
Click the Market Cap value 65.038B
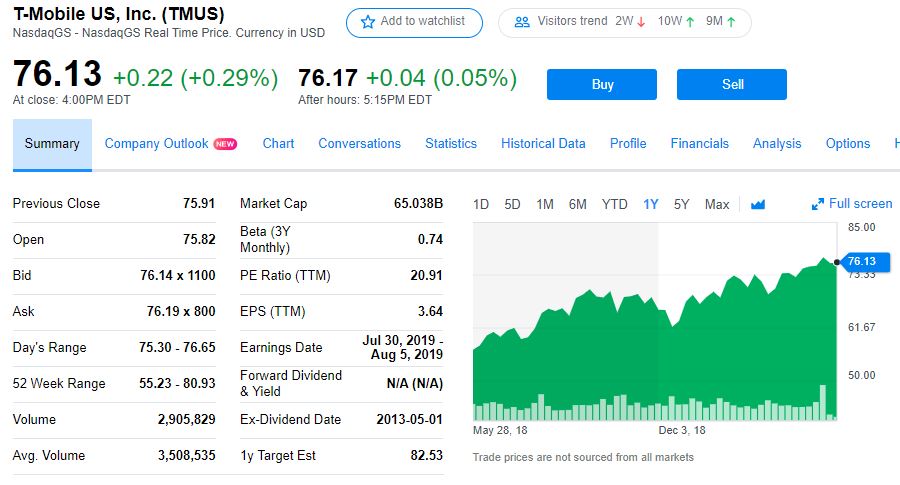[x=418, y=203]
